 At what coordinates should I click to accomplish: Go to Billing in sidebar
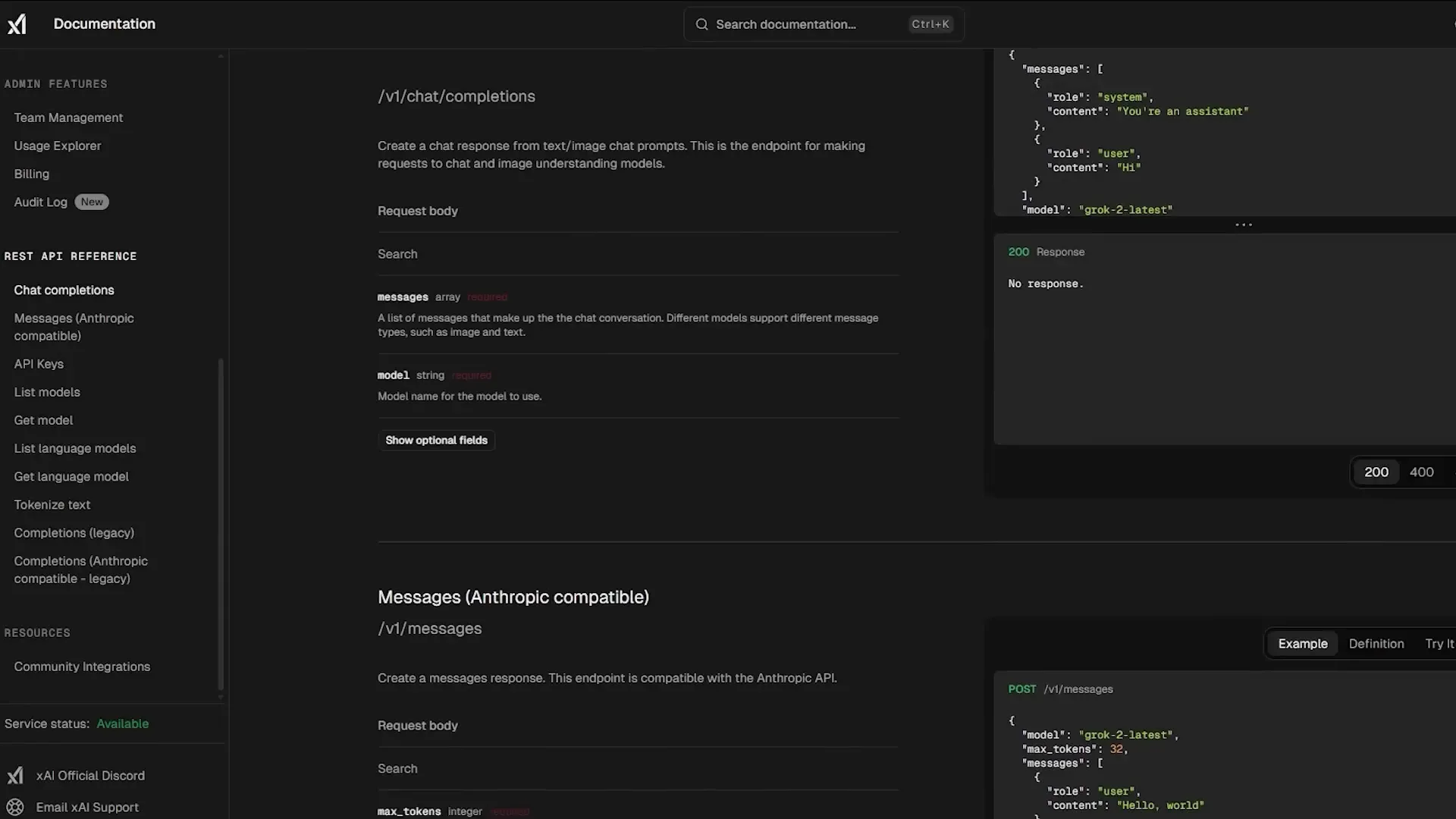point(32,174)
